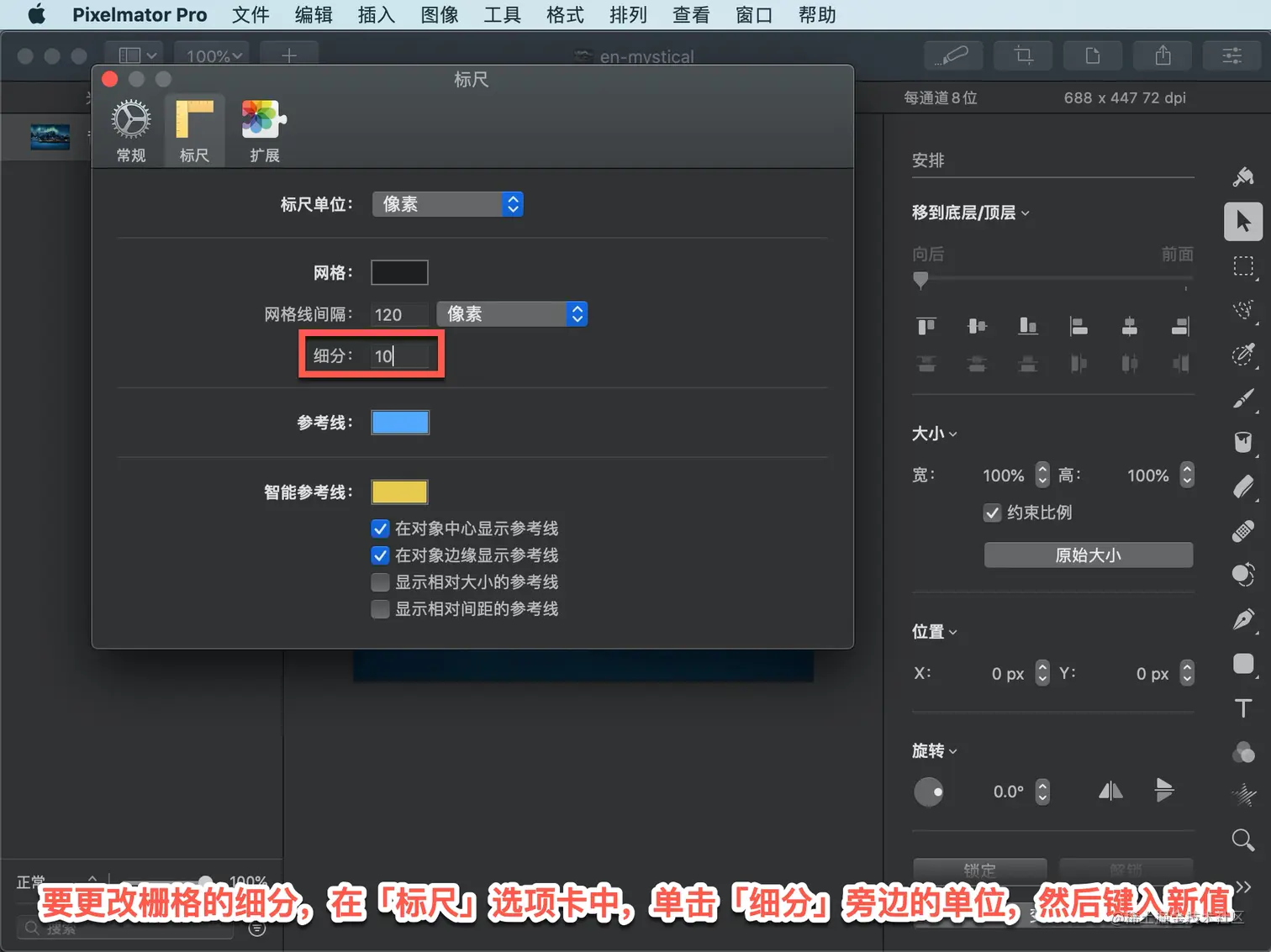This screenshot has width=1271, height=952.
Task: Click the 宽 percentage stepper
Action: [1042, 475]
